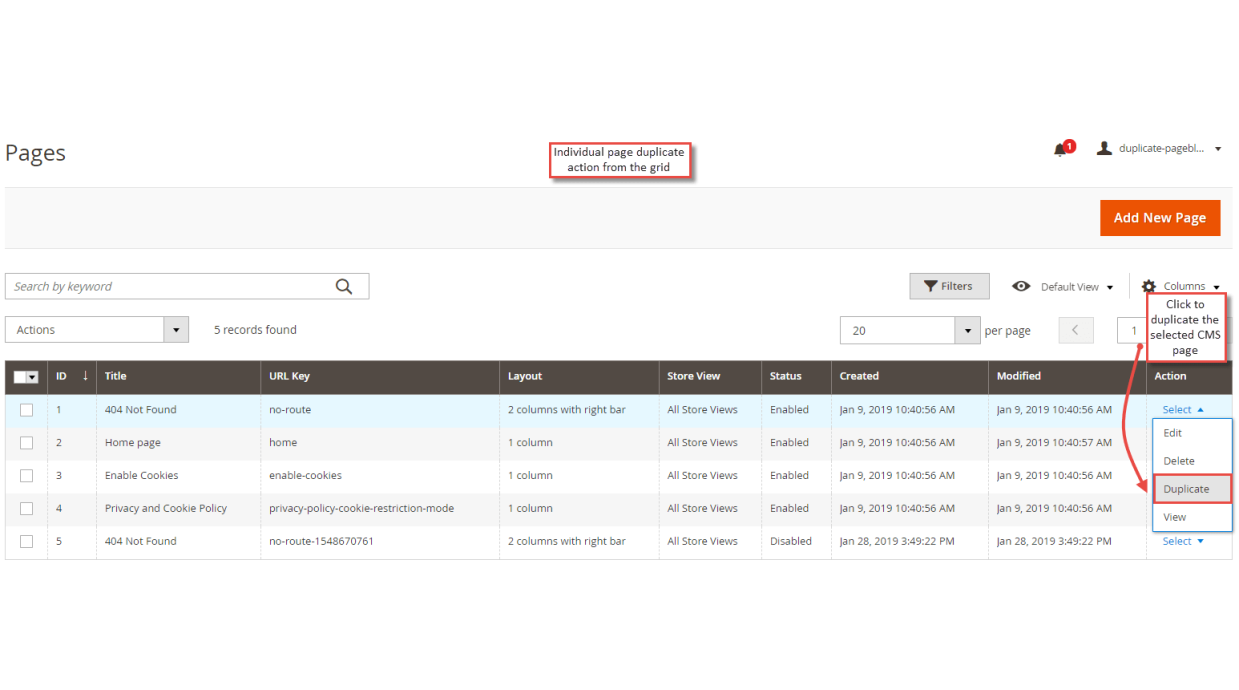Click the eye icon beside Default View
Viewport: 1239px width, 690px height.
1021,286
